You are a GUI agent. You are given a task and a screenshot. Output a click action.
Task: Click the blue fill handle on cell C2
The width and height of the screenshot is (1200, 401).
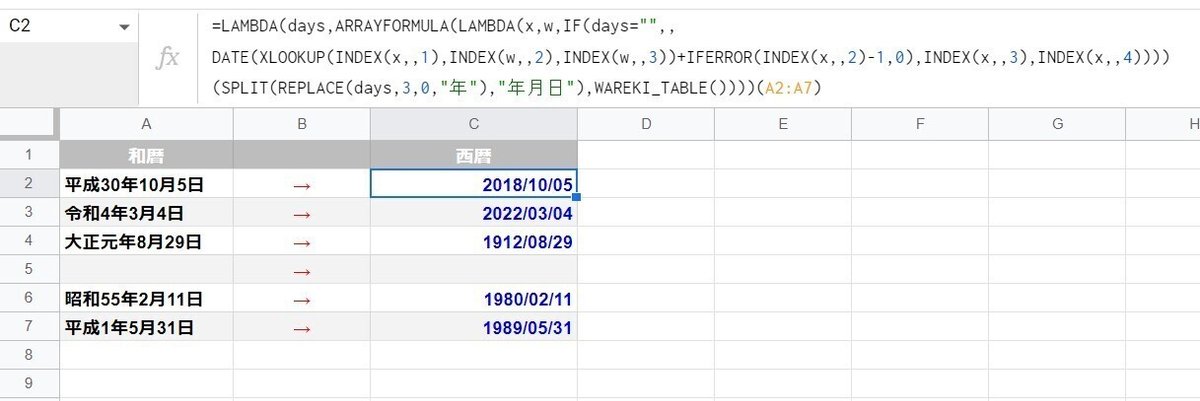576,198
